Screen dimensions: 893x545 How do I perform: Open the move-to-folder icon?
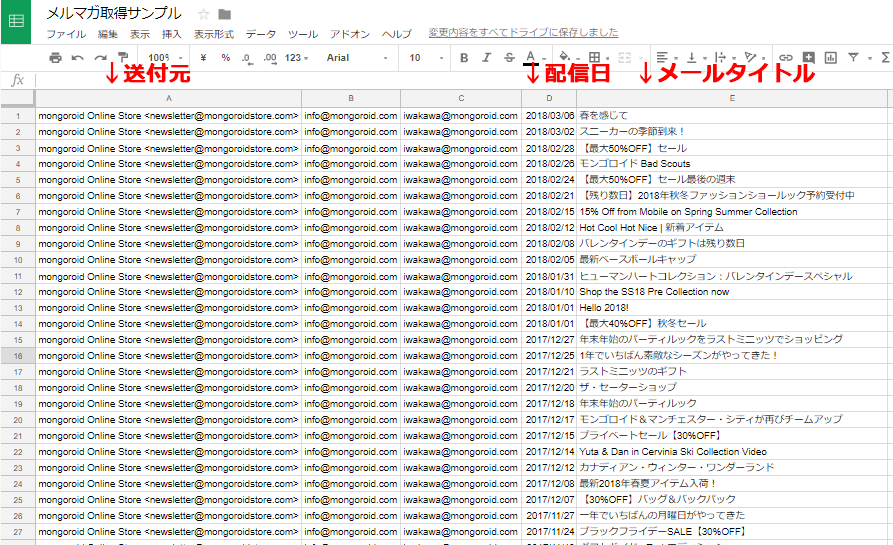pos(224,14)
